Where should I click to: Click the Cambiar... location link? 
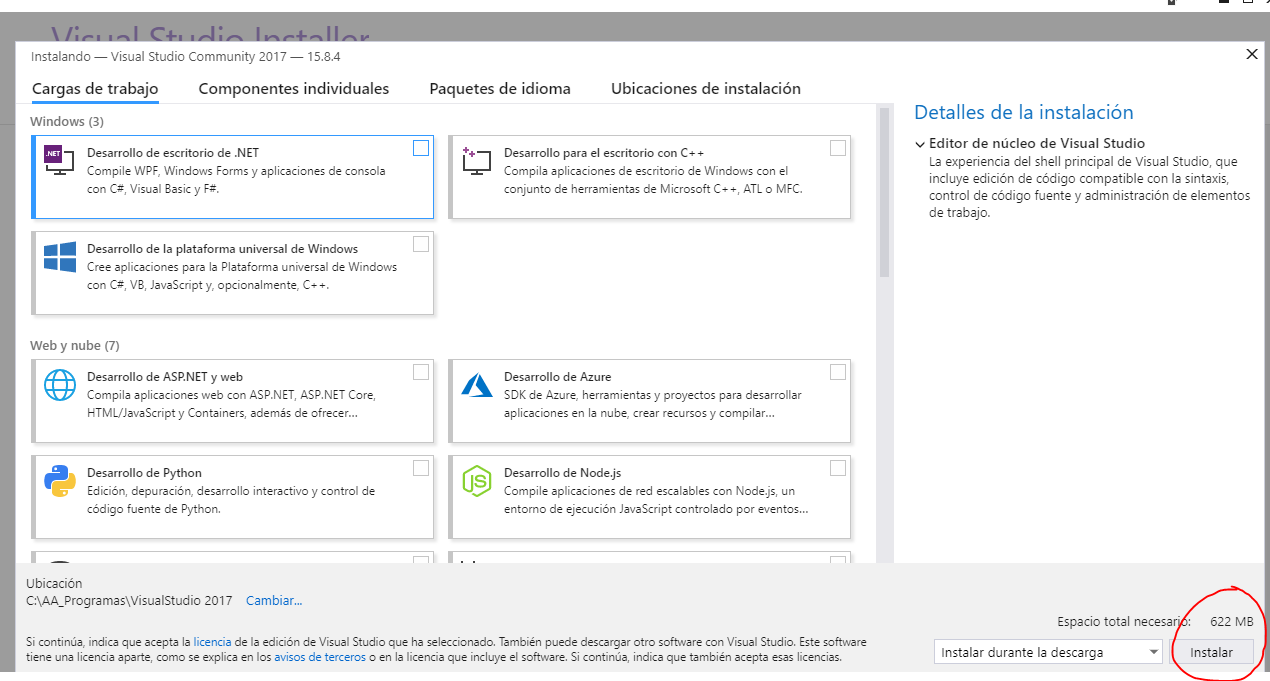[x=274, y=600]
